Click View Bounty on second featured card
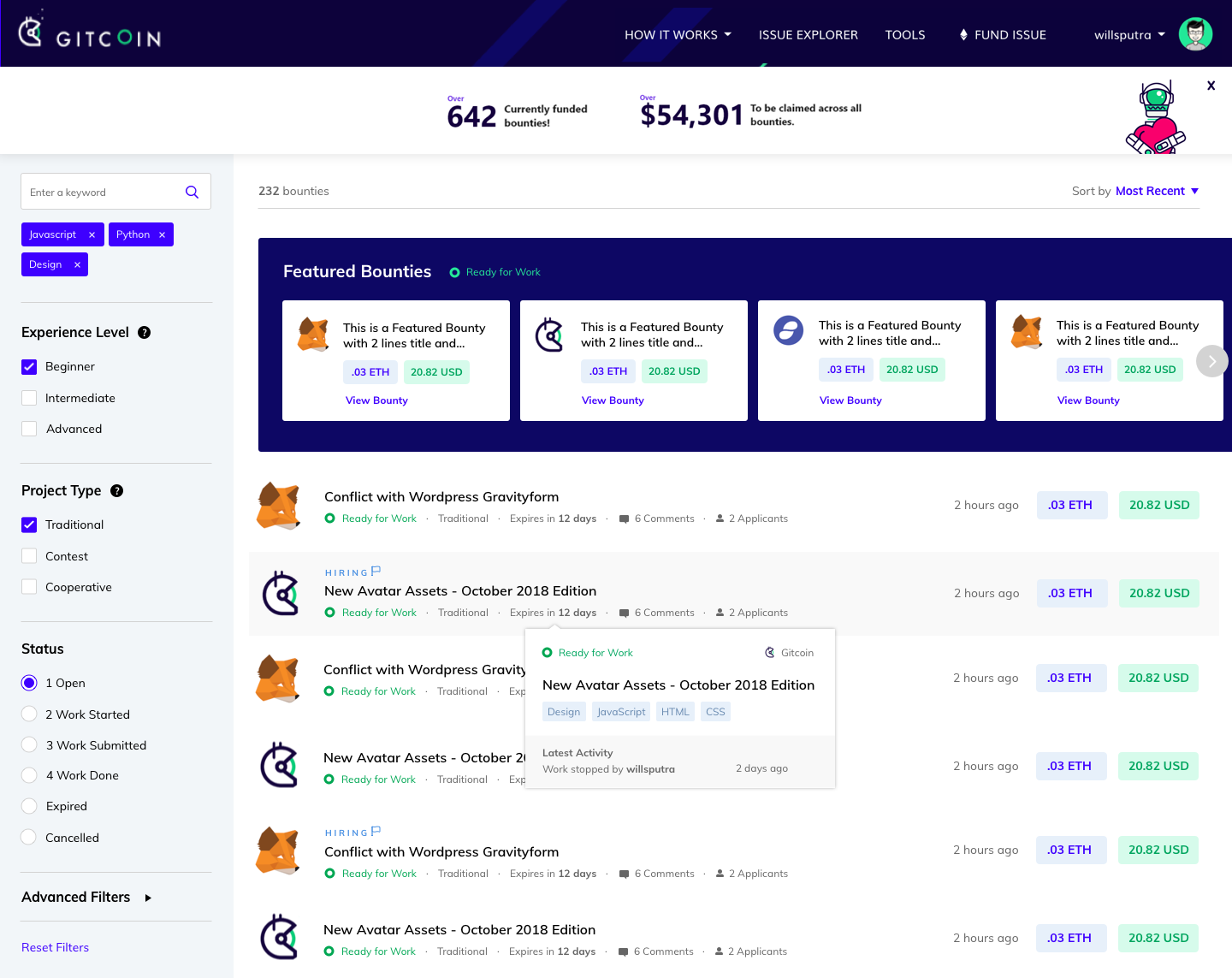1232x978 pixels. pyautogui.click(x=613, y=400)
